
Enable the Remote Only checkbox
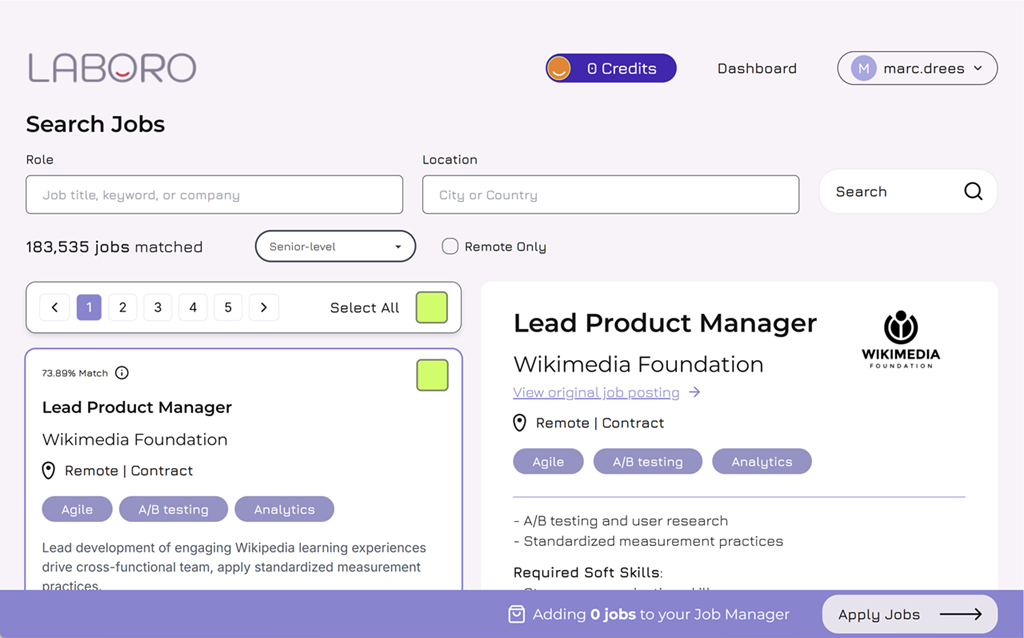[x=450, y=246]
